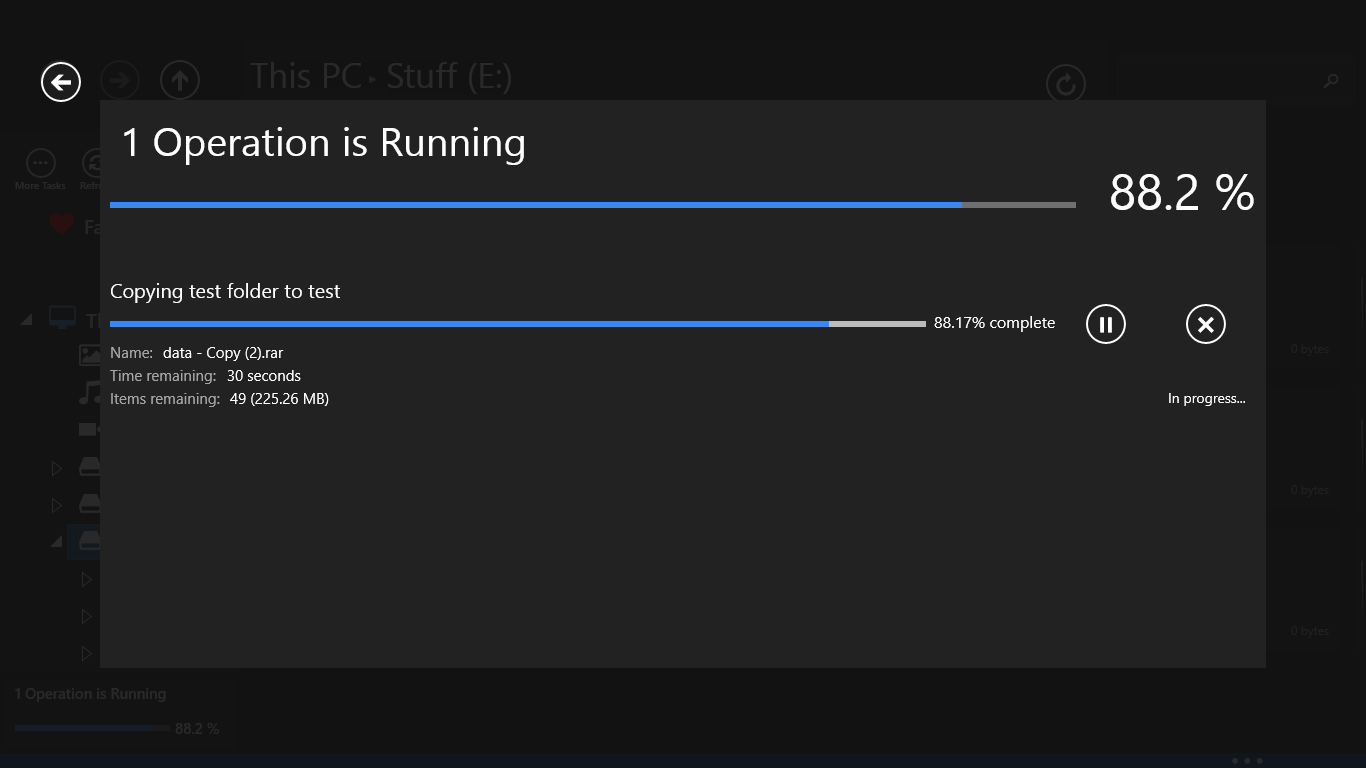Open search with the magnifier icon

coord(1331,81)
